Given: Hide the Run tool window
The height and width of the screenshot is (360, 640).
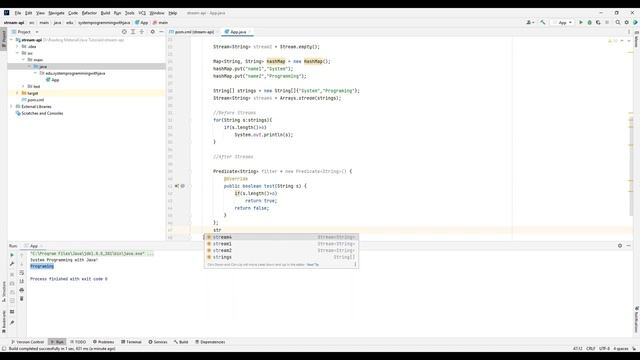Looking at the screenshot, I should 629,246.
